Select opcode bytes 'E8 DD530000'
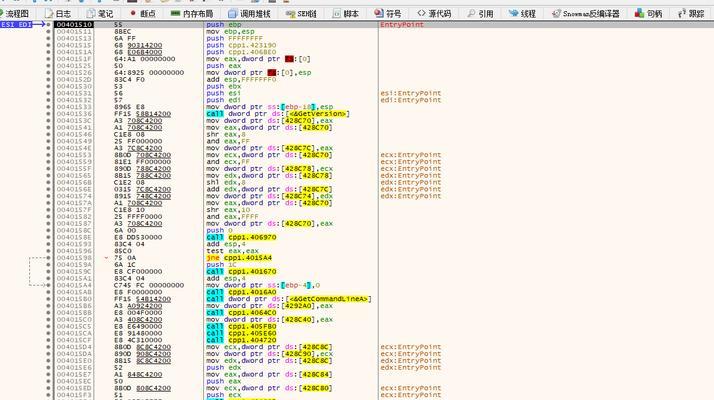The width and height of the screenshot is (714, 400). tap(138, 237)
